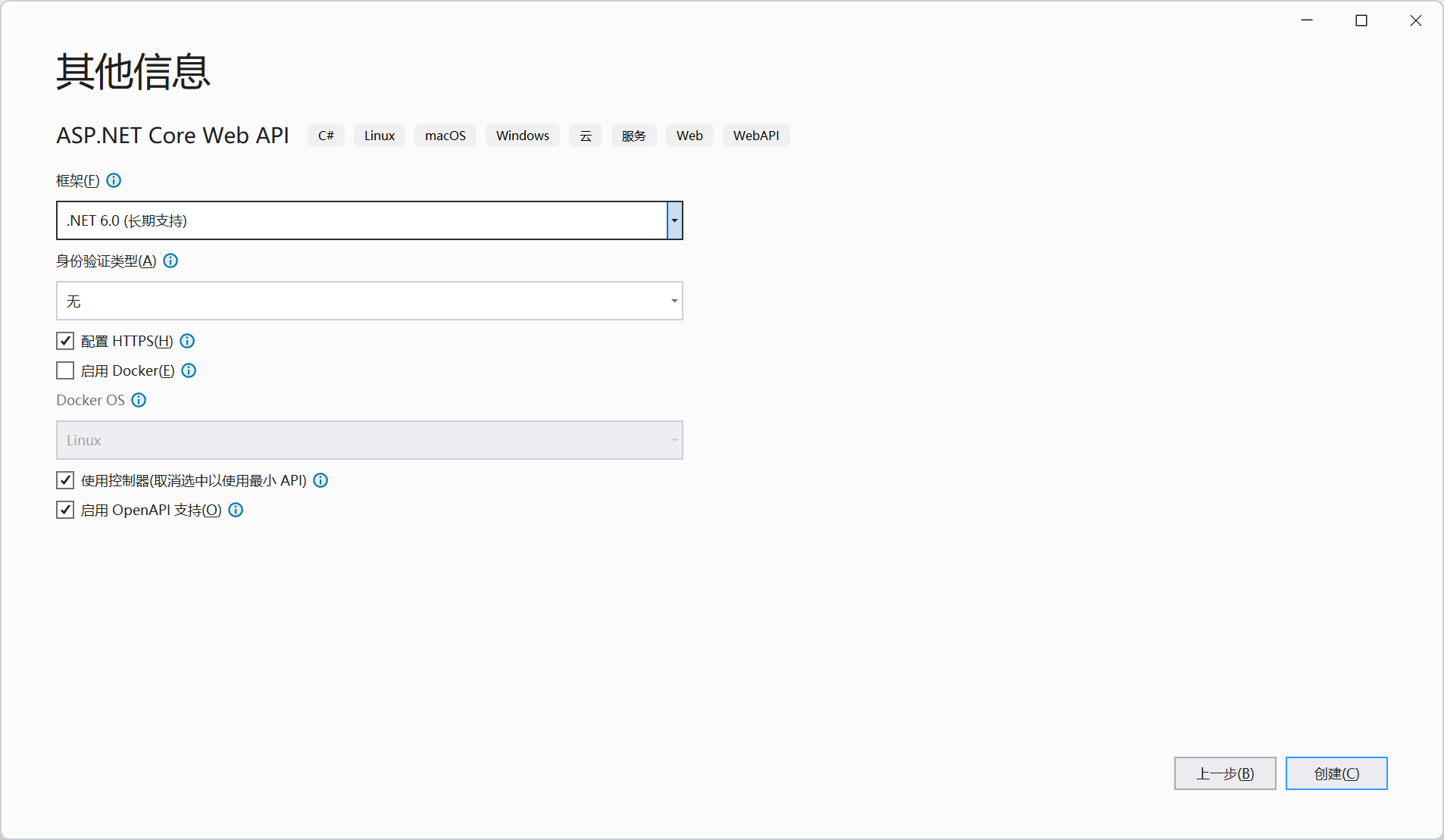Disable the 启用 OpenAPI 支持(O) checkbox
Viewport: 1444px width, 840px height.
65,510
